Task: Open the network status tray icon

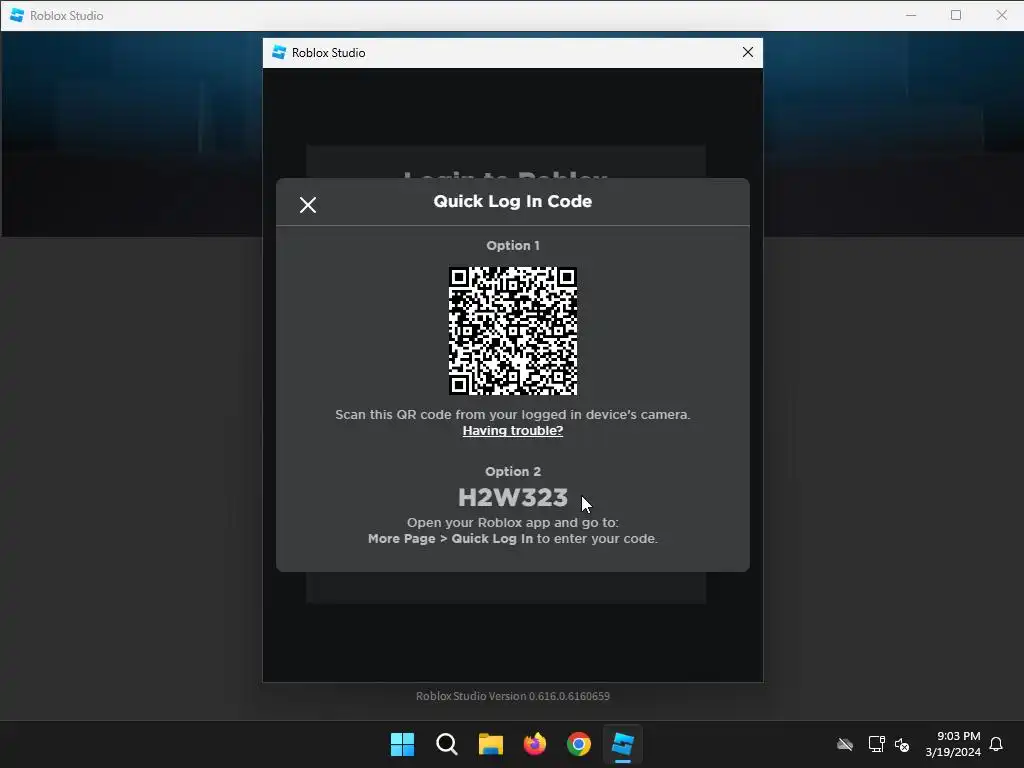Action: tap(876, 744)
